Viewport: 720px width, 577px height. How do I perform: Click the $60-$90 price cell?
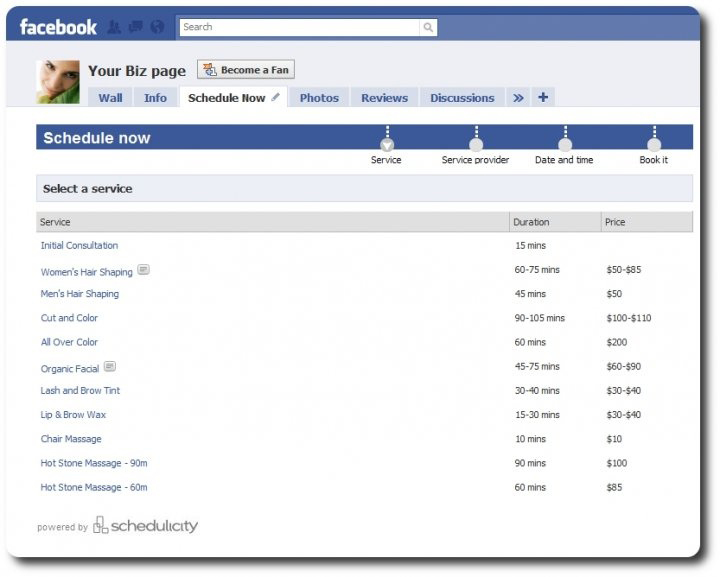[x=624, y=366]
